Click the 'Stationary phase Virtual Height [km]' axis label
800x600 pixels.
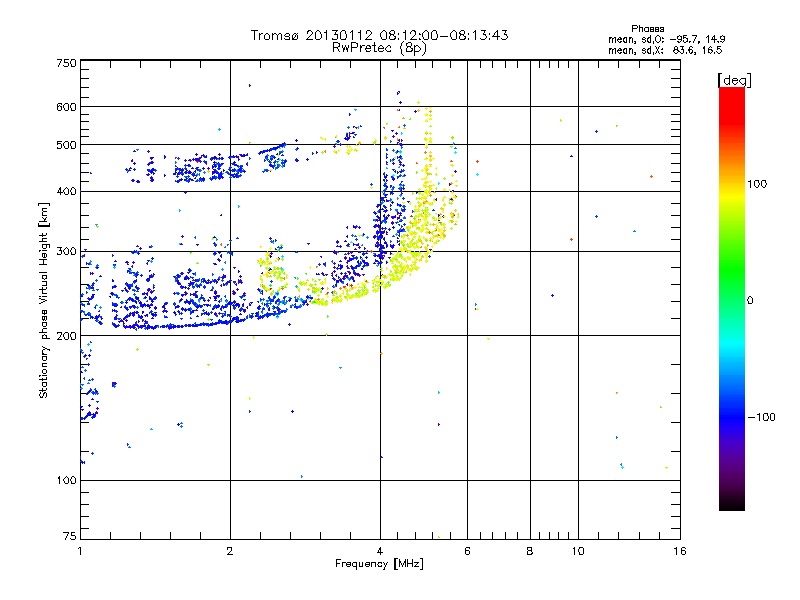pos(43,300)
